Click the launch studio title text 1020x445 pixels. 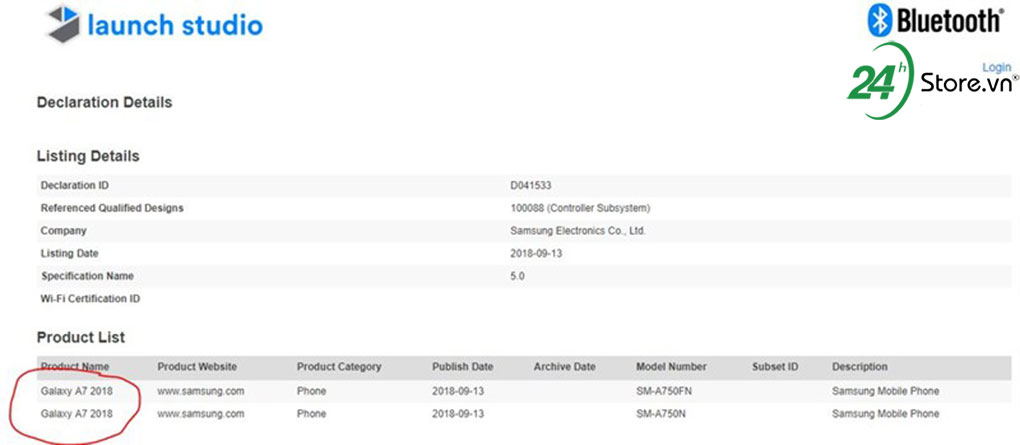pyautogui.click(x=175, y=25)
